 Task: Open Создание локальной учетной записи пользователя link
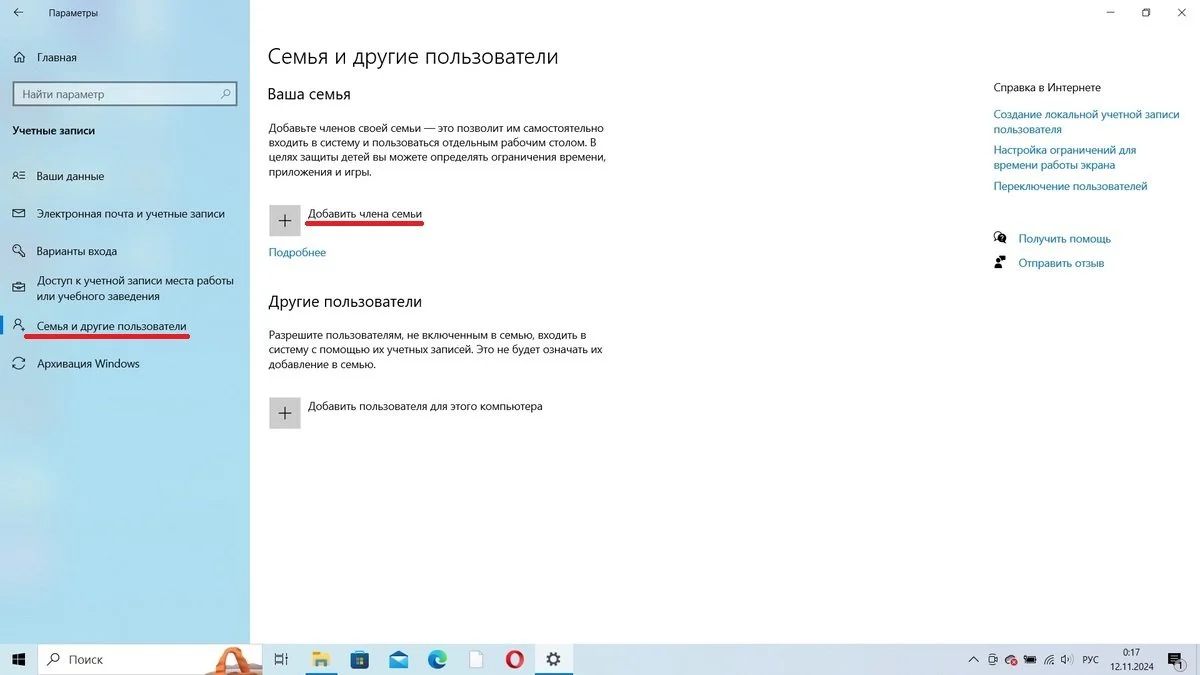[1087, 122]
